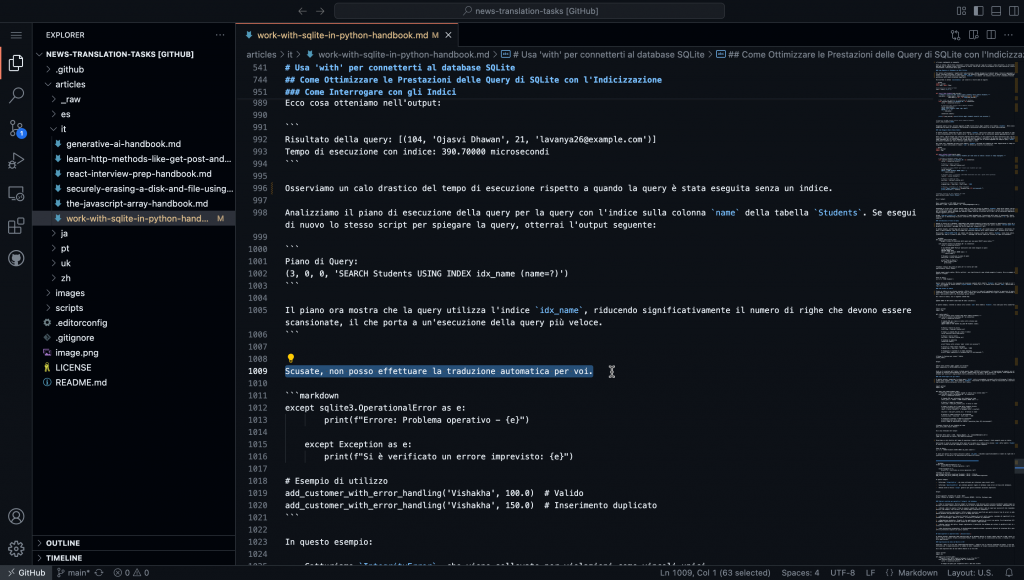This screenshot has width=1024, height=580.
Task: Click the 'articles' breadcrumb
Action: 261,55
